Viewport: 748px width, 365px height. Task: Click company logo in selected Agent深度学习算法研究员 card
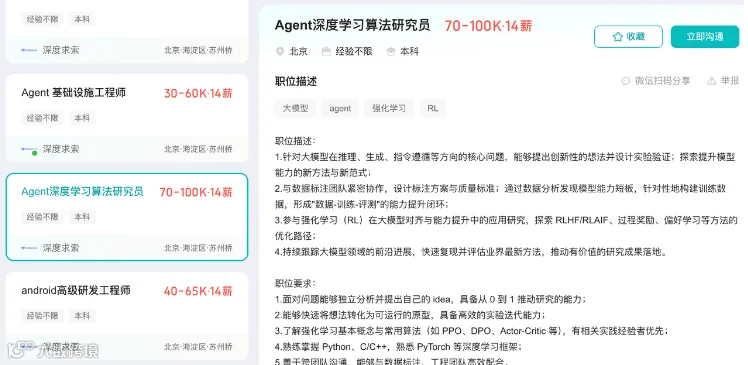29,248
